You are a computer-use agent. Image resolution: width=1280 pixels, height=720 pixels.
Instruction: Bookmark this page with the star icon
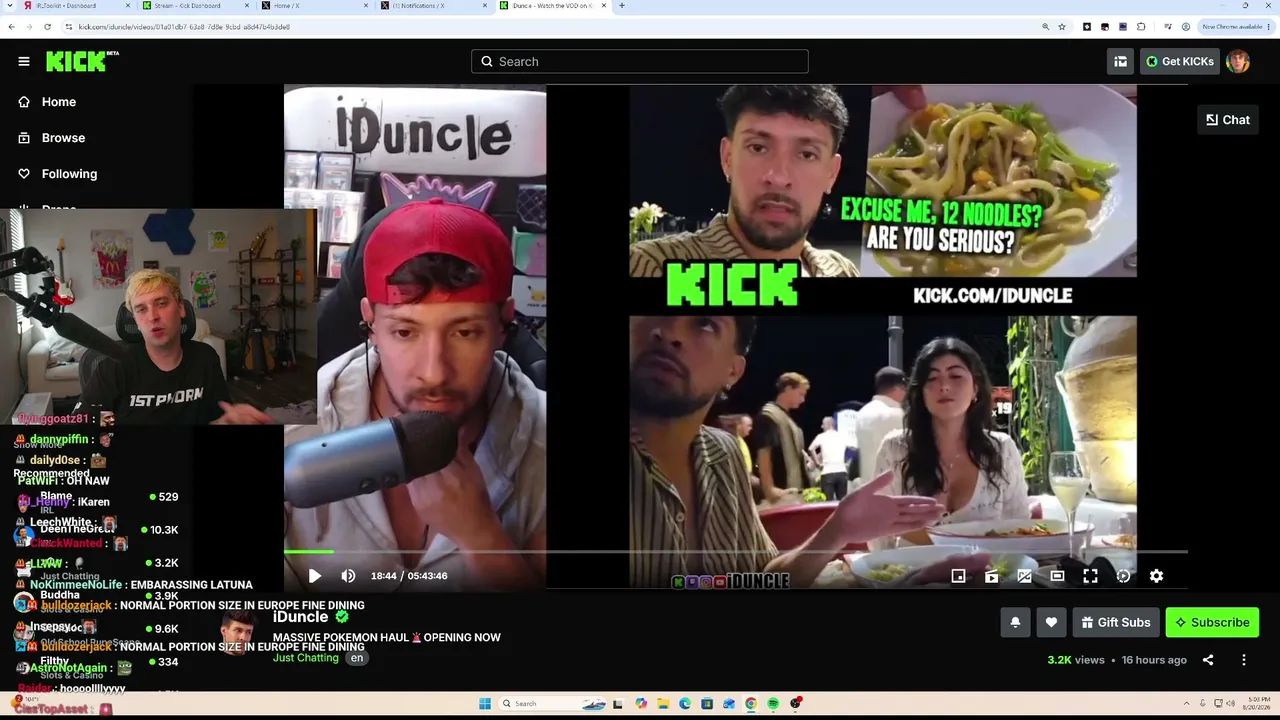tap(1062, 27)
